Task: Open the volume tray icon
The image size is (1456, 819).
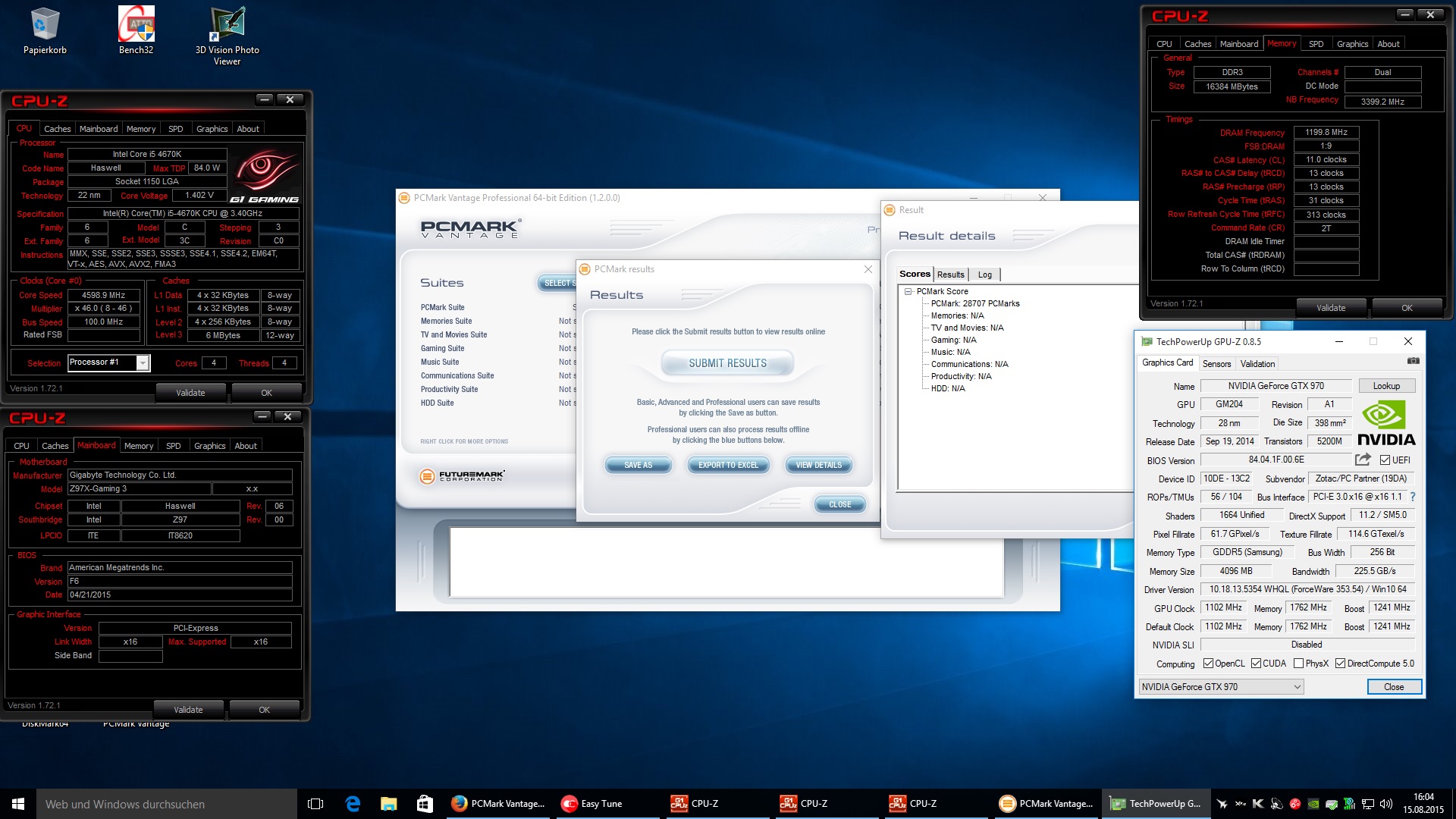Action: (x=1386, y=804)
